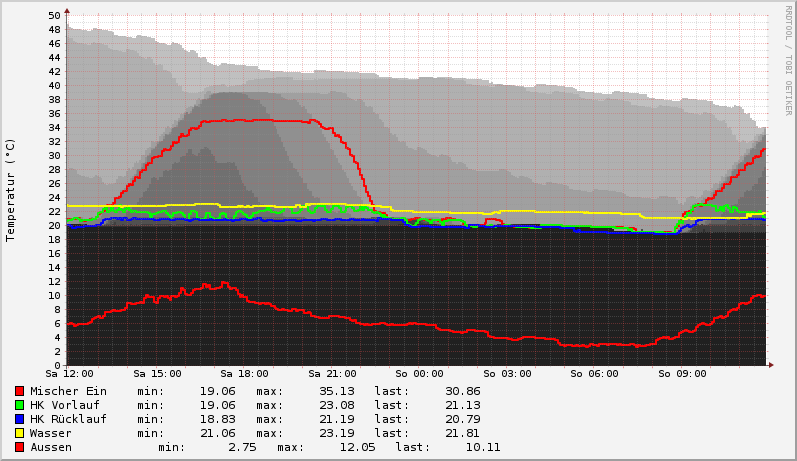This screenshot has width=797, height=461.
Task: Click the red Mischer Ein legend swatch
Action: 19,391
